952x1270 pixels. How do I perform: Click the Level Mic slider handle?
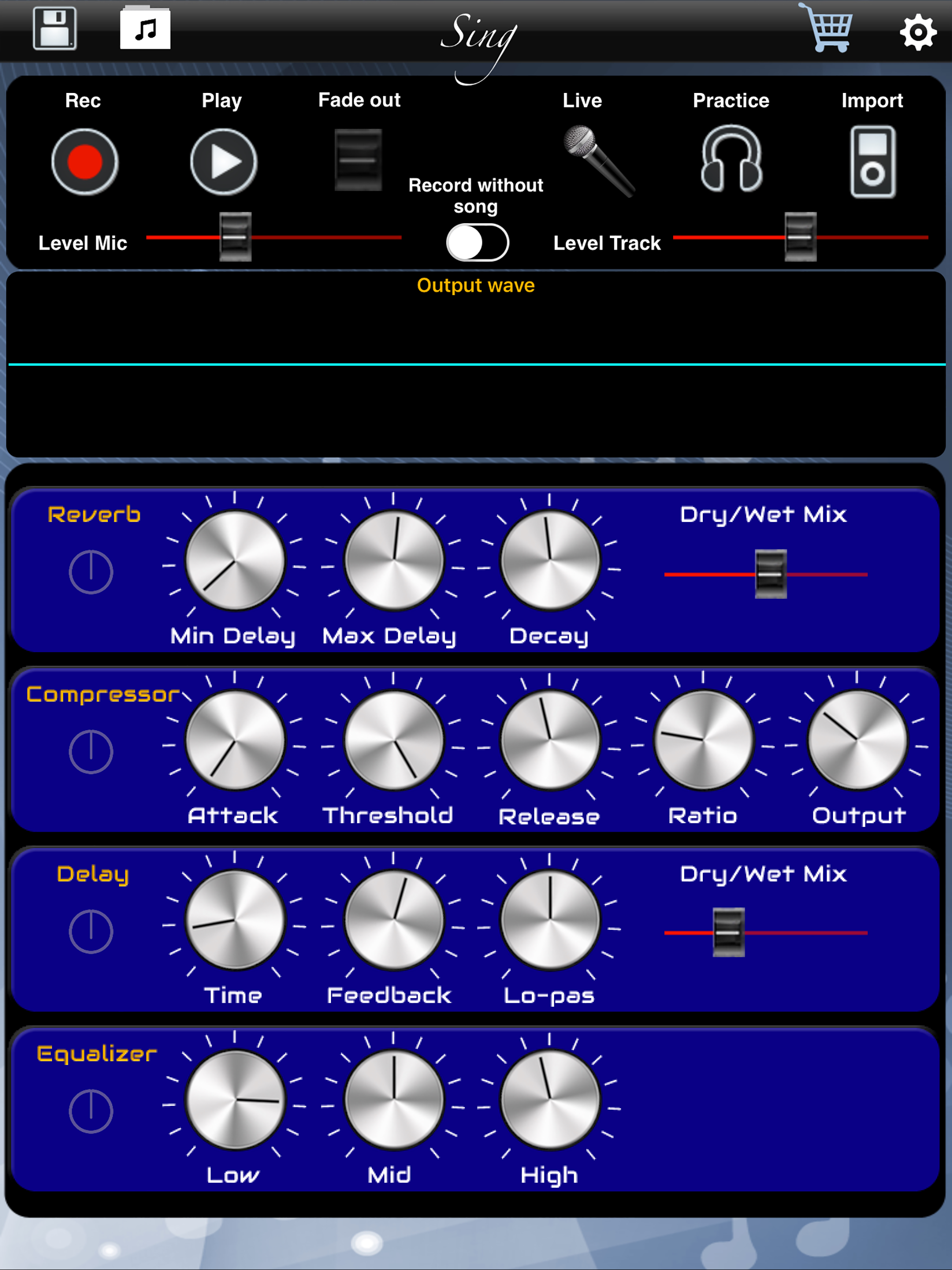pos(235,237)
